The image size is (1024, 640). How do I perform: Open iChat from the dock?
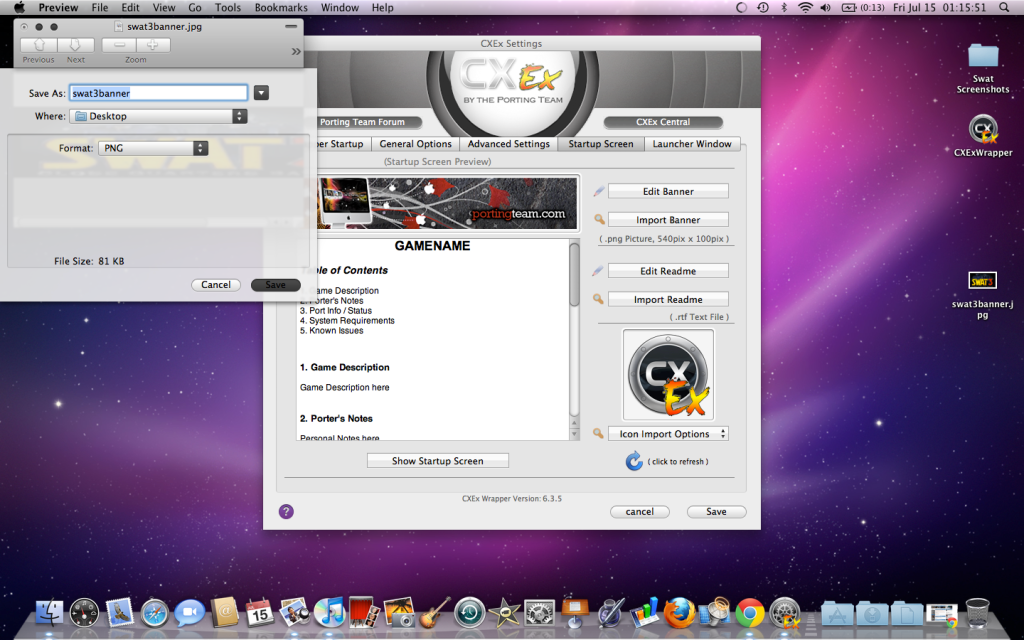tap(189, 613)
